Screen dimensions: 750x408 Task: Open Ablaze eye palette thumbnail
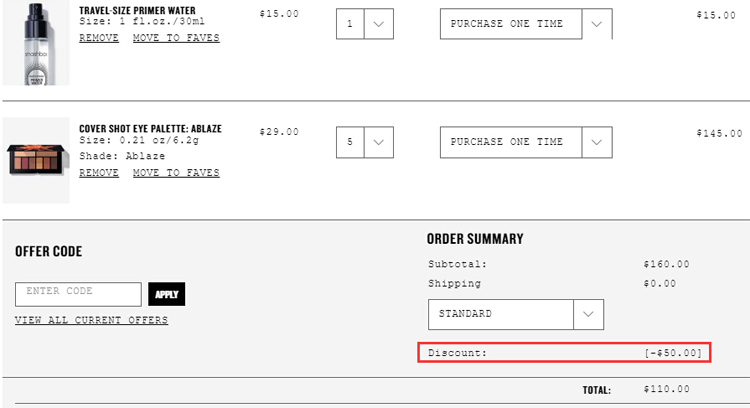[x=36, y=160]
